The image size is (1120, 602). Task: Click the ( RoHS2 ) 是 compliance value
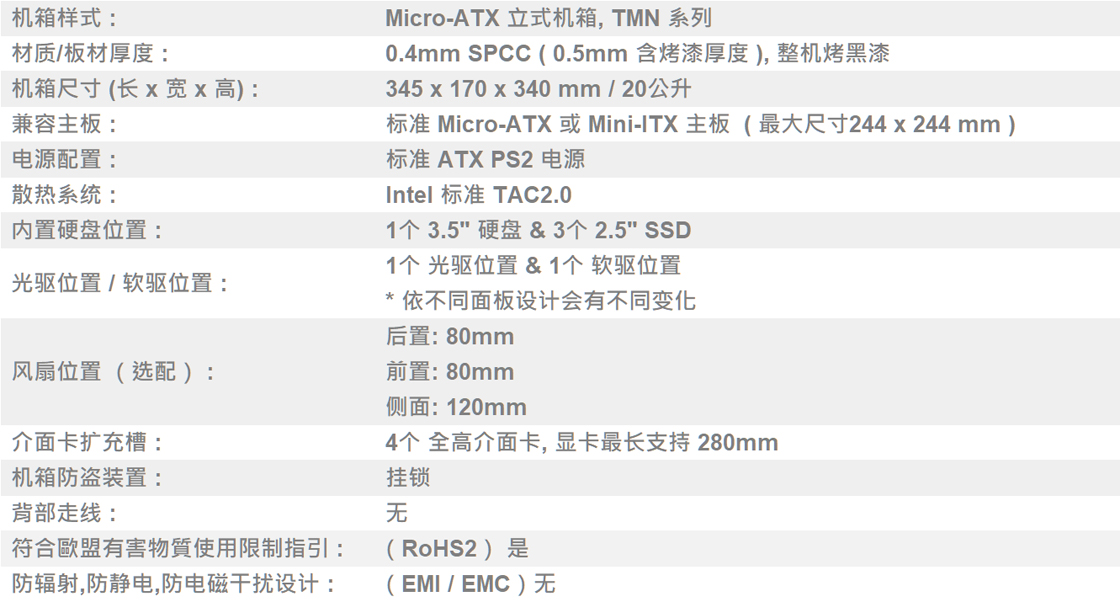(x=457, y=548)
